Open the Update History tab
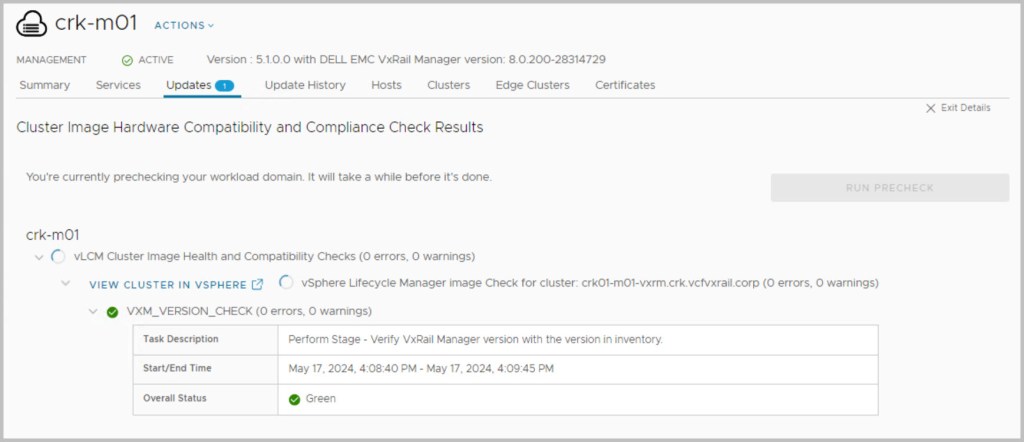The width and height of the screenshot is (1024, 442). 305,85
